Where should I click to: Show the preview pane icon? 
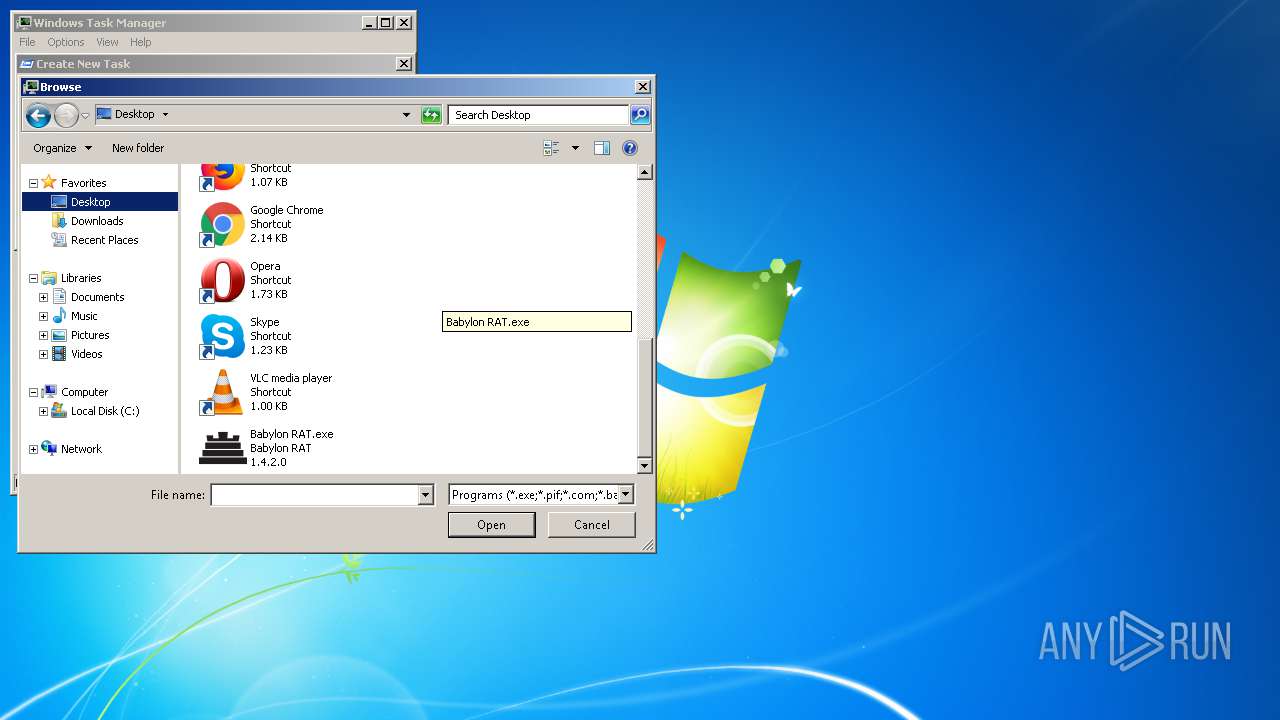coord(602,148)
